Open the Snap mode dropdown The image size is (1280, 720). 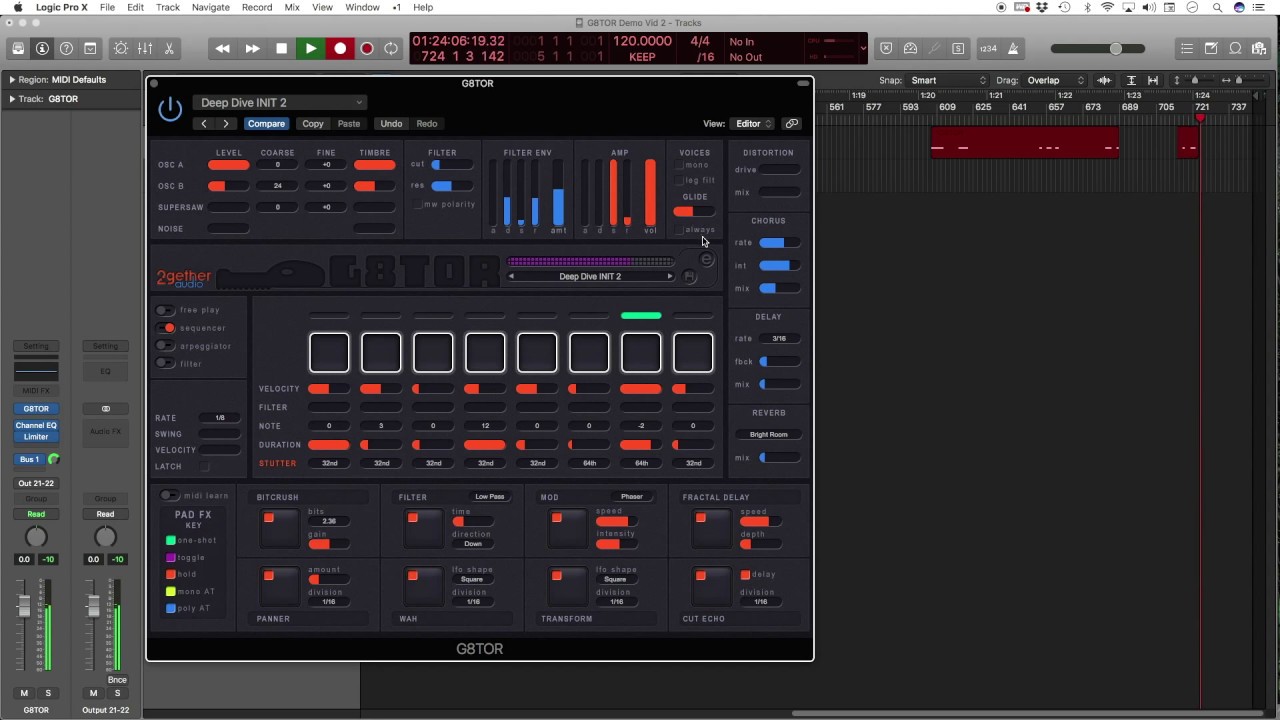(x=948, y=80)
